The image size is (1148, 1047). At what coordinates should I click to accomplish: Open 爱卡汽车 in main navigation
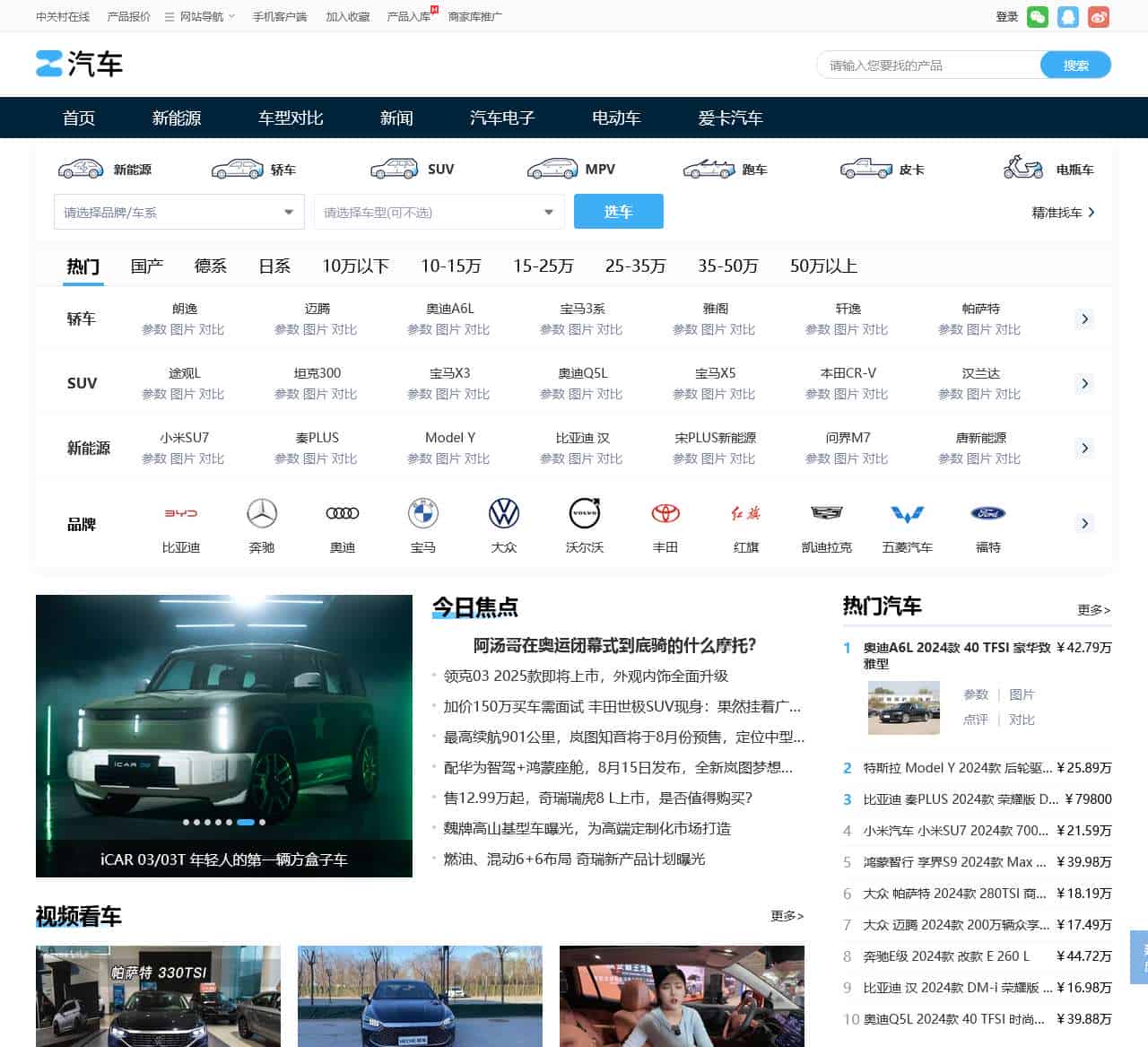[x=730, y=118]
